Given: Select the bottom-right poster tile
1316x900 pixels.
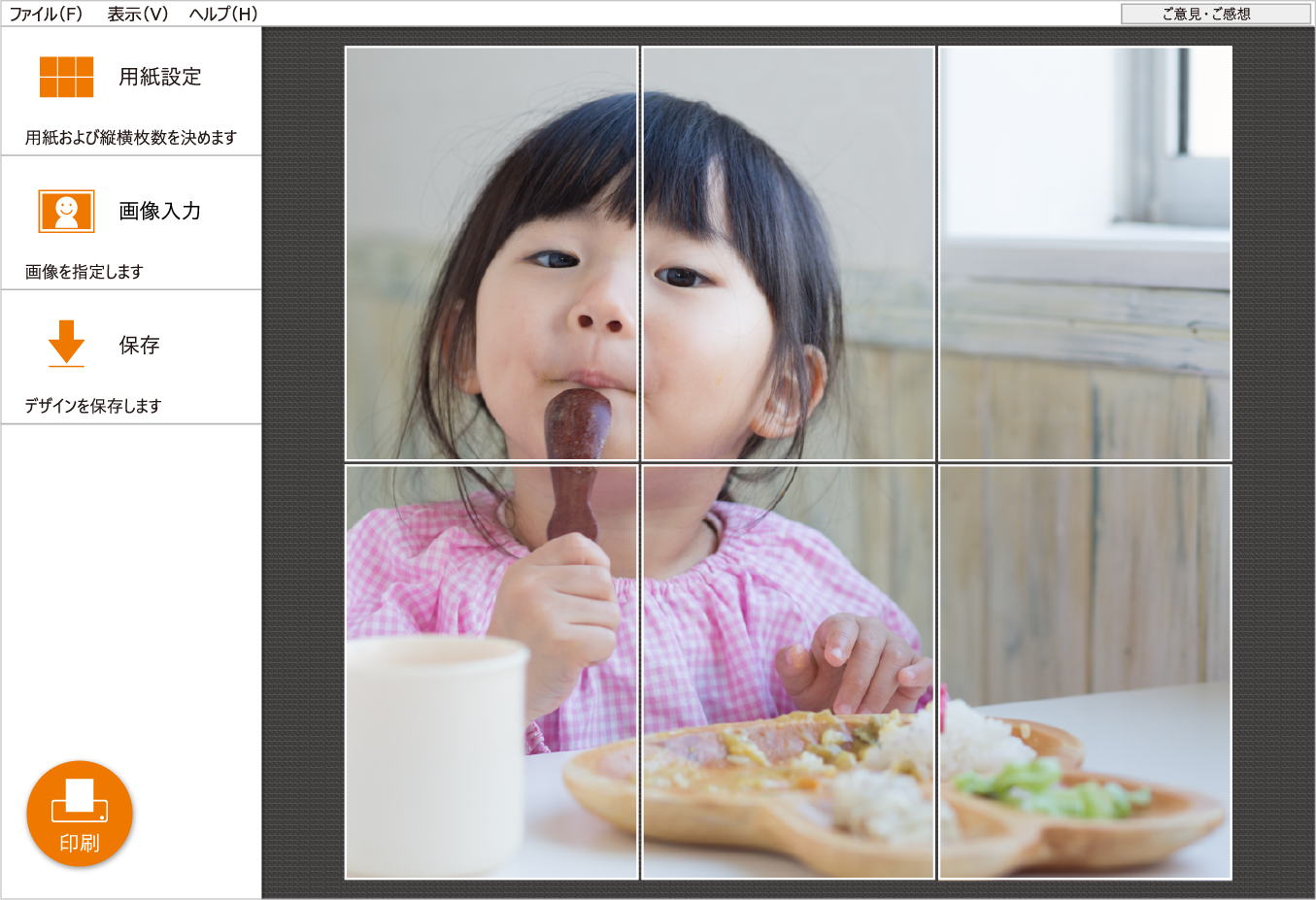Looking at the screenshot, I should click(x=1086, y=672).
